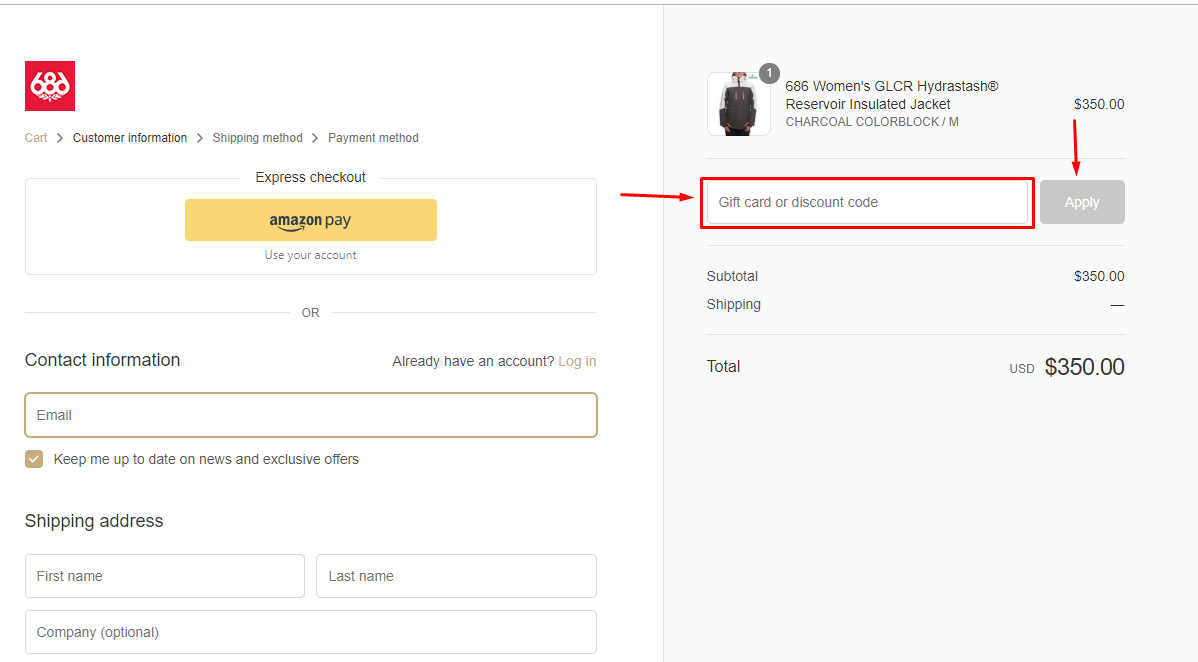This screenshot has width=1198, height=662.
Task: Click chevron after Cart breadcrumb
Action: (x=60, y=138)
